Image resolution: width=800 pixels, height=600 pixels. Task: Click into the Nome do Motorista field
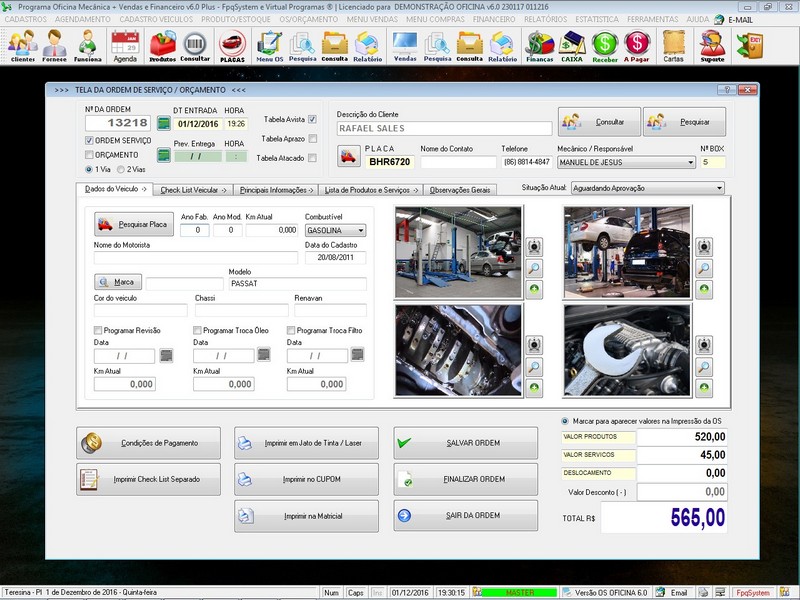(x=195, y=258)
